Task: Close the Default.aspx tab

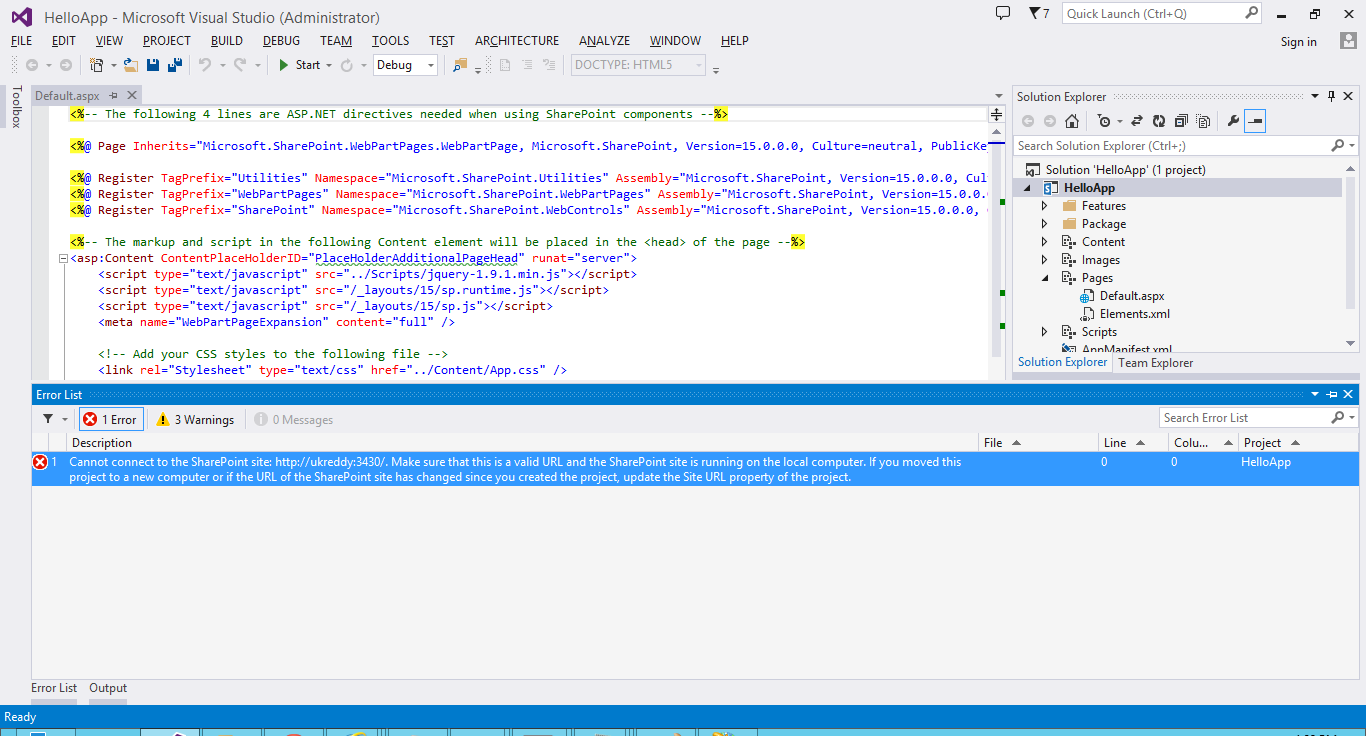Action: (x=131, y=96)
